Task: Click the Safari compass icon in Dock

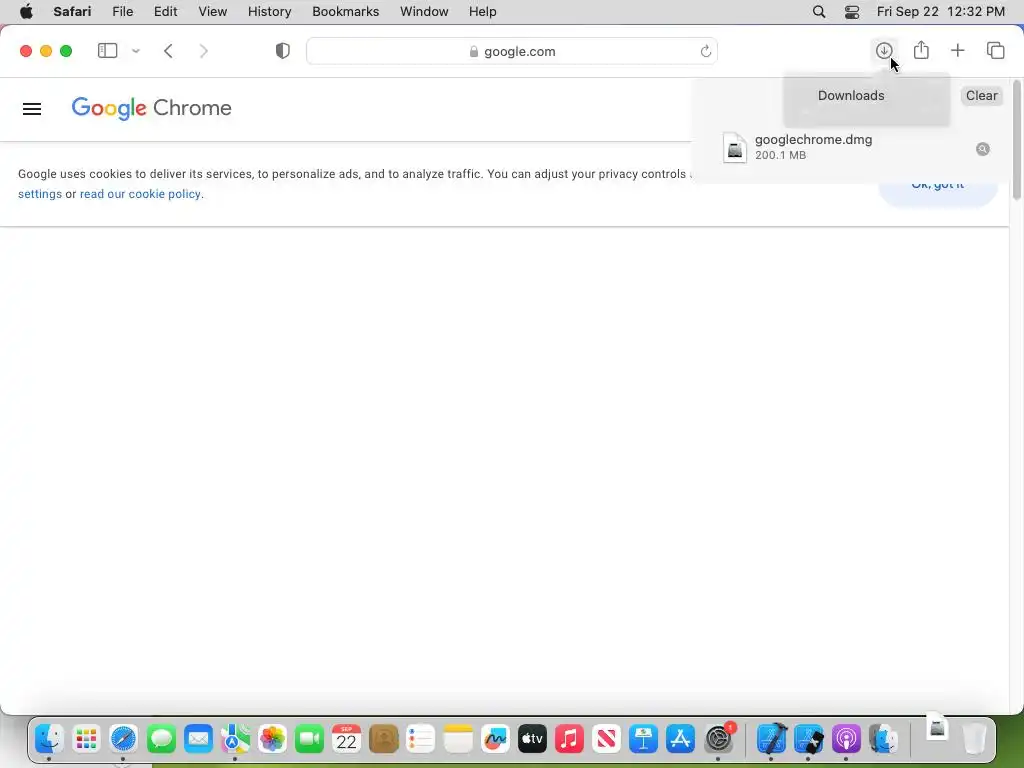Action: click(x=123, y=739)
